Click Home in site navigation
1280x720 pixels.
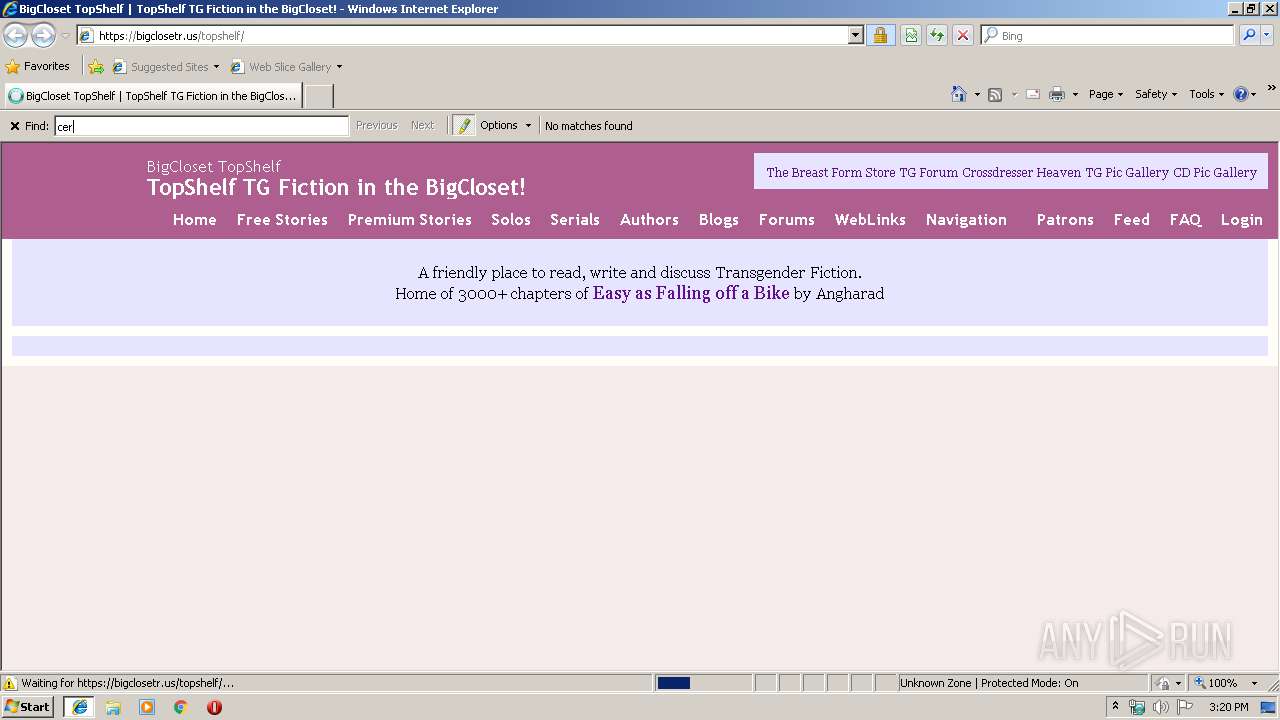194,220
